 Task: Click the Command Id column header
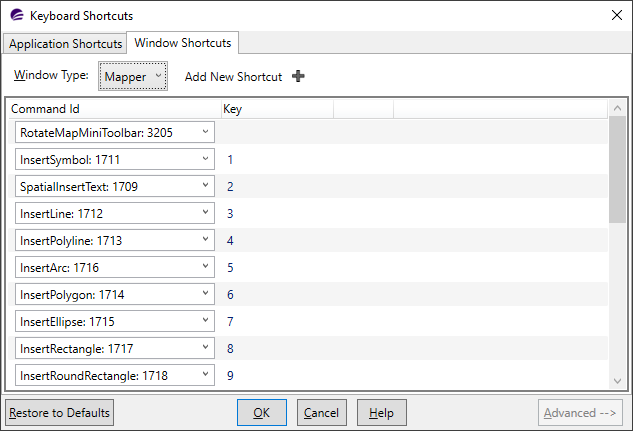tap(110, 108)
